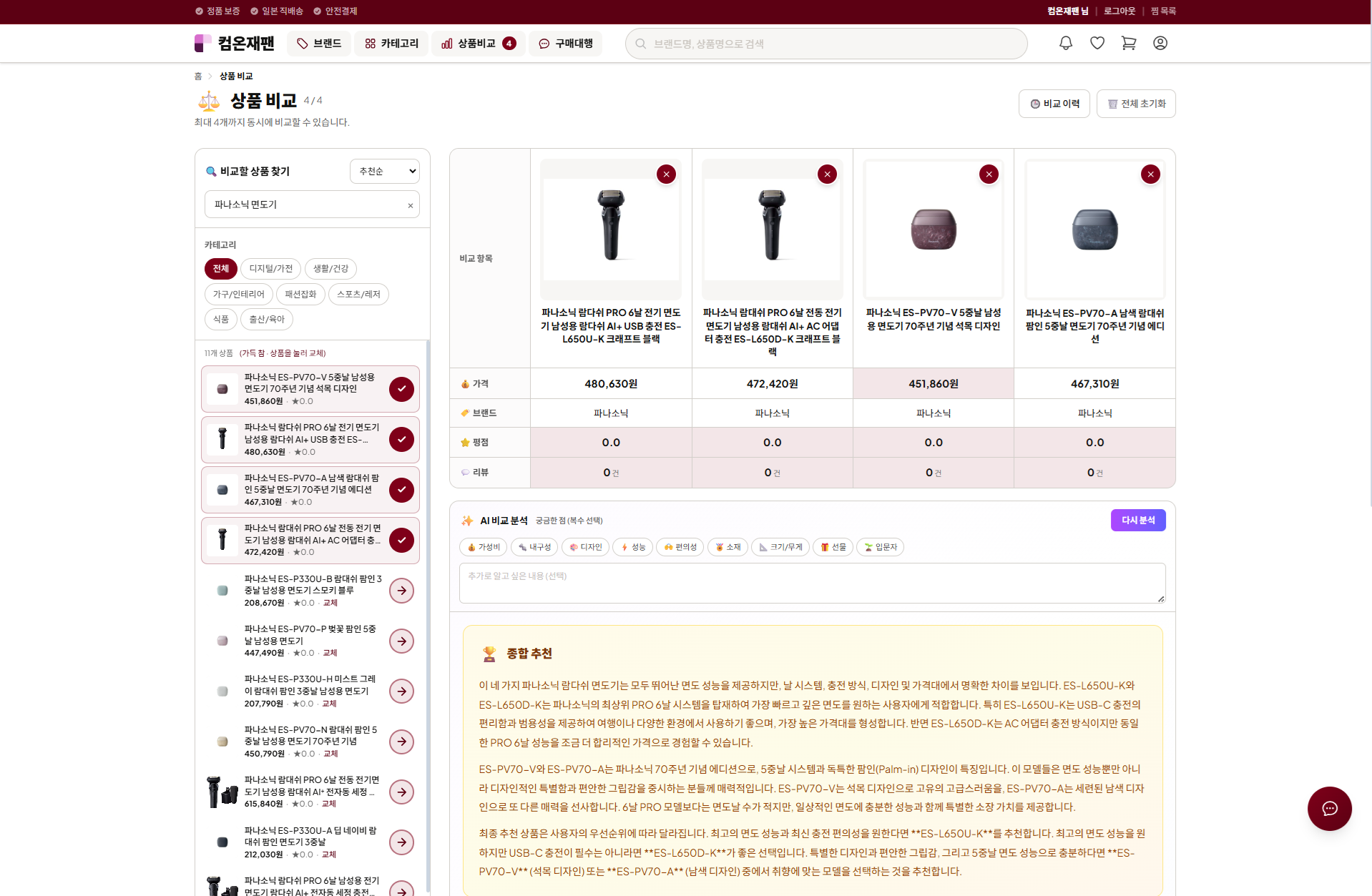Open the user account profile icon
The width and height of the screenshot is (1372, 896).
pyautogui.click(x=1160, y=44)
